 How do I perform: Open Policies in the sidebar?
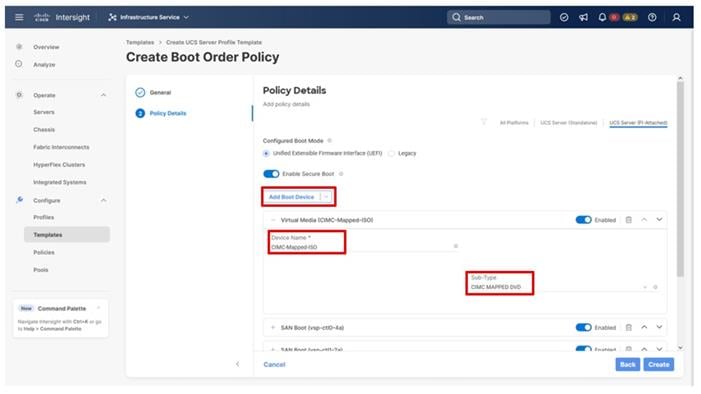[44, 252]
